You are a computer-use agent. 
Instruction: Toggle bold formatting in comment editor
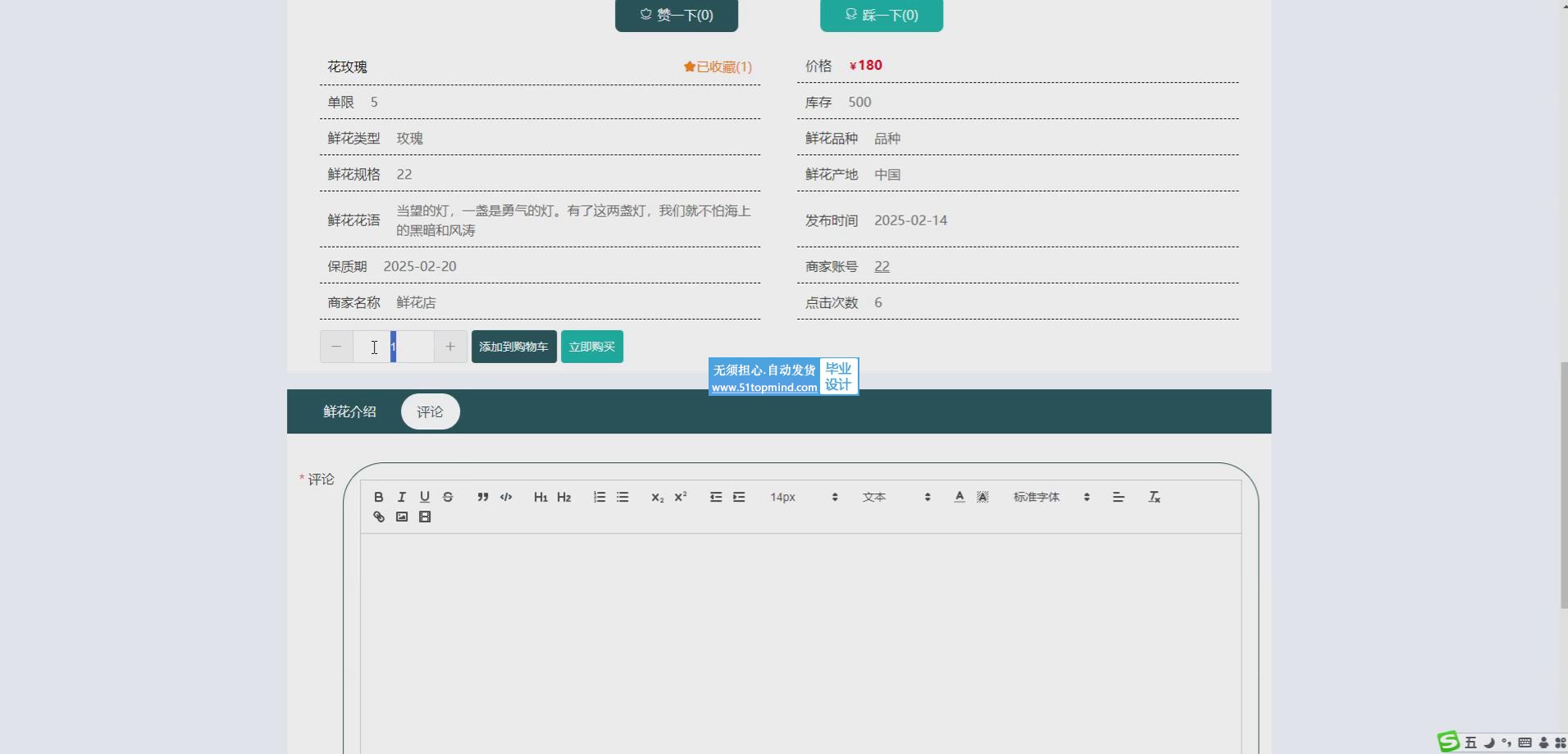pyautogui.click(x=378, y=497)
